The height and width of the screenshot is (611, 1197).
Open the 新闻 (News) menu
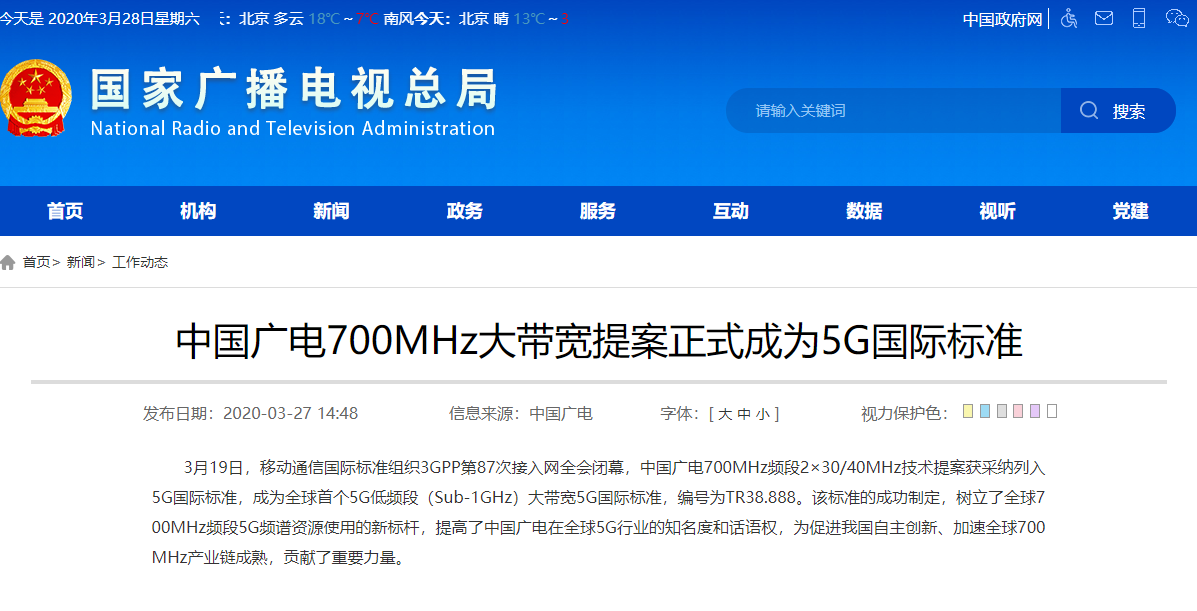[330, 211]
